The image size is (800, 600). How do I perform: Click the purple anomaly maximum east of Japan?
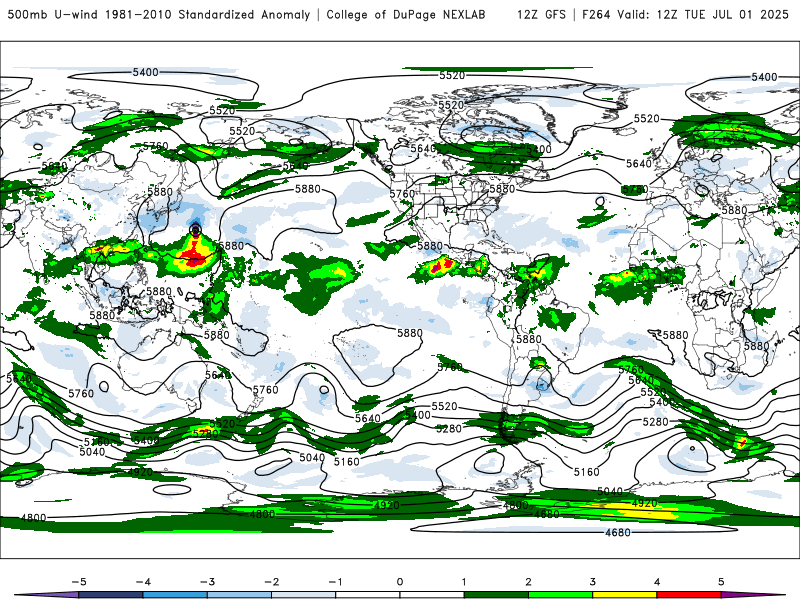195,230
